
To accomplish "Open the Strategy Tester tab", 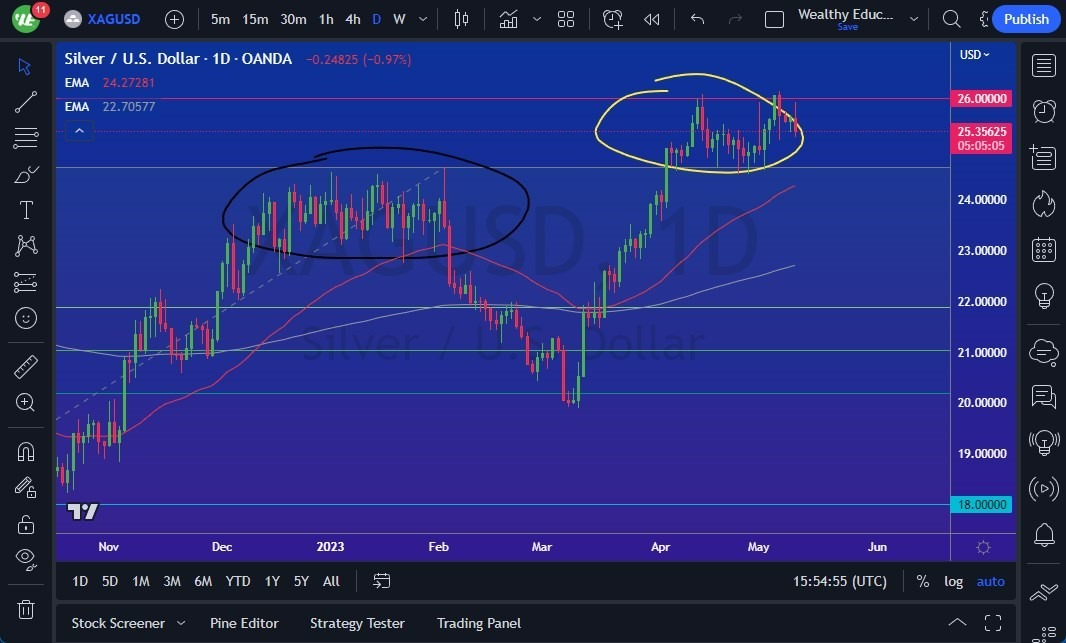I will point(357,623).
